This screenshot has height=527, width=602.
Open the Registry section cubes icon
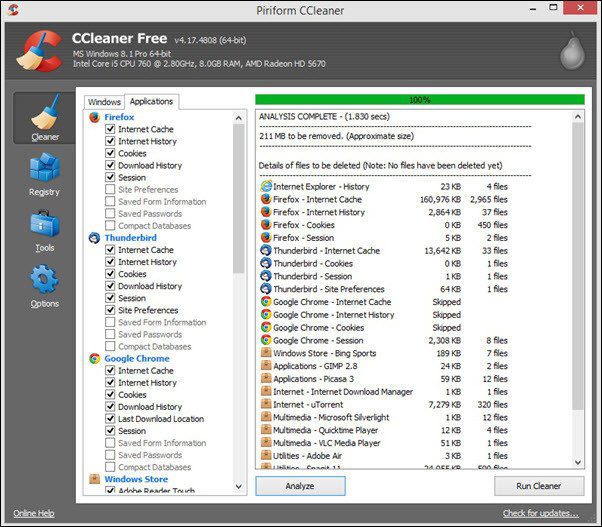(x=45, y=167)
